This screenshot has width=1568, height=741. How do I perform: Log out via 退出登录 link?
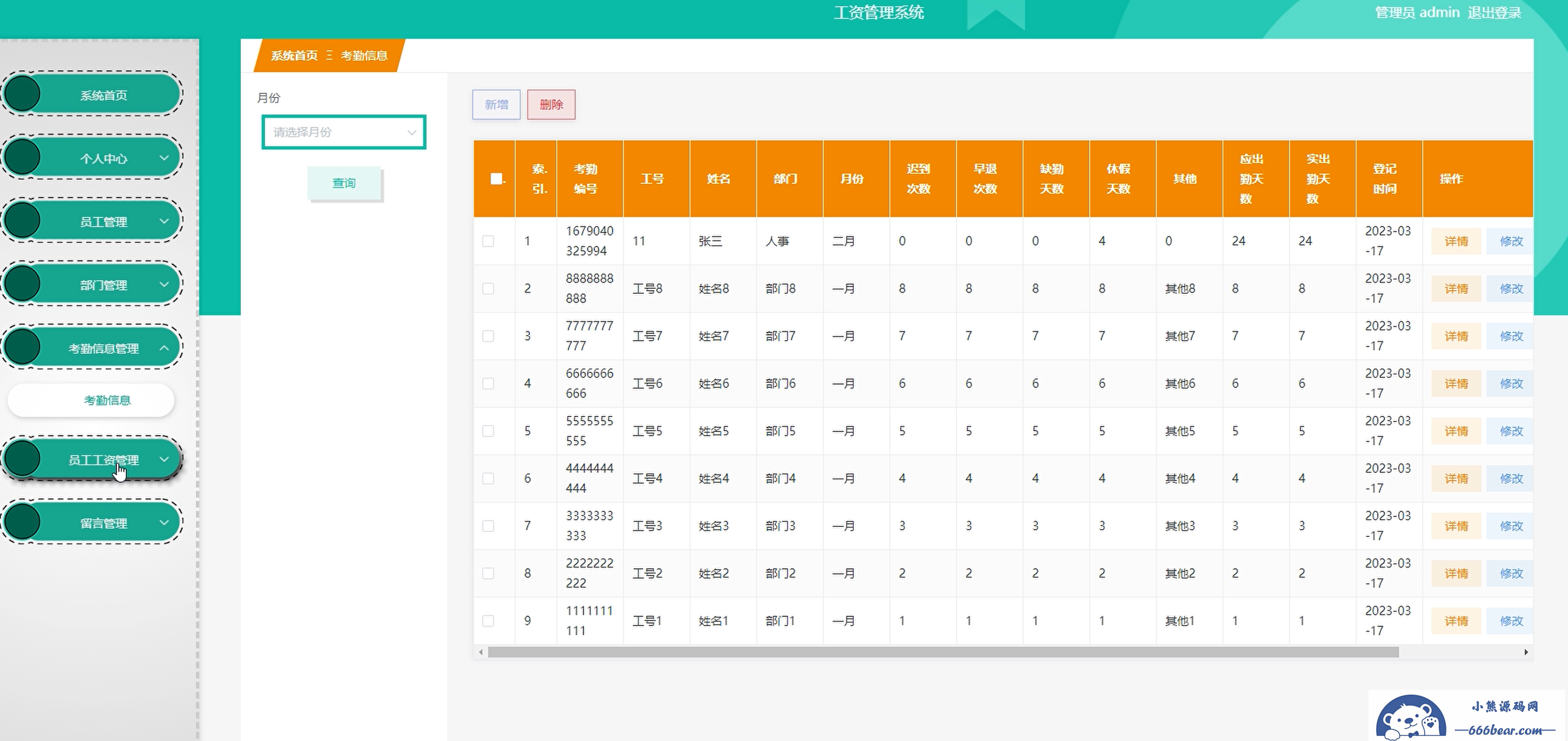coord(1494,12)
